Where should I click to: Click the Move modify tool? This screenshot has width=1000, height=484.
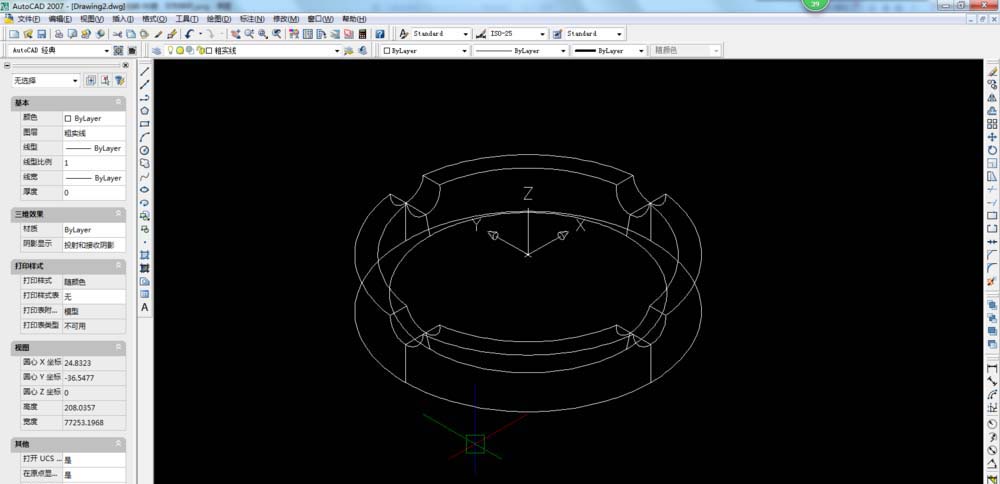pyautogui.click(x=992, y=137)
